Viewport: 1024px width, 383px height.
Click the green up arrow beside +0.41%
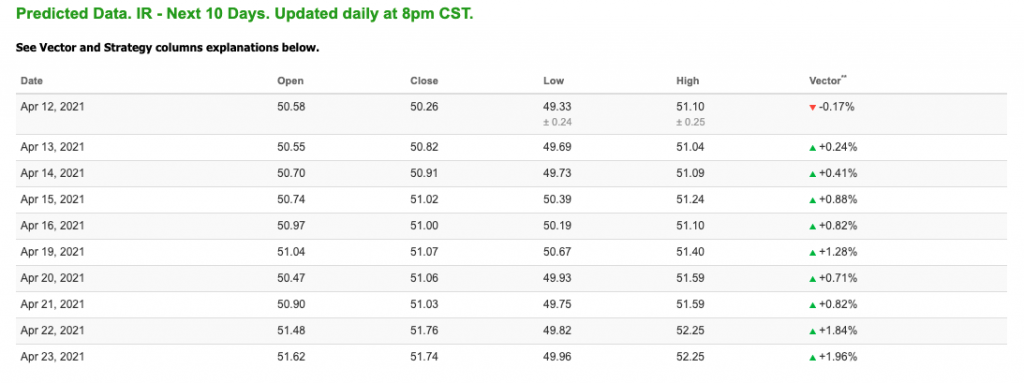pos(812,174)
